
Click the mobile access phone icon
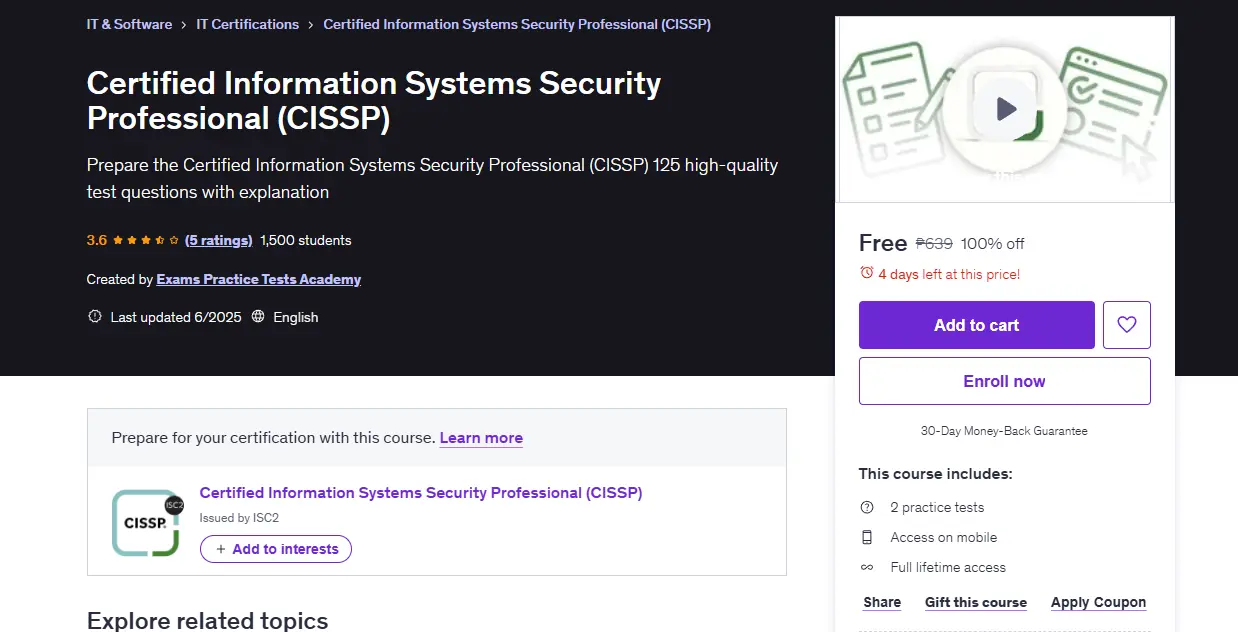coord(867,537)
